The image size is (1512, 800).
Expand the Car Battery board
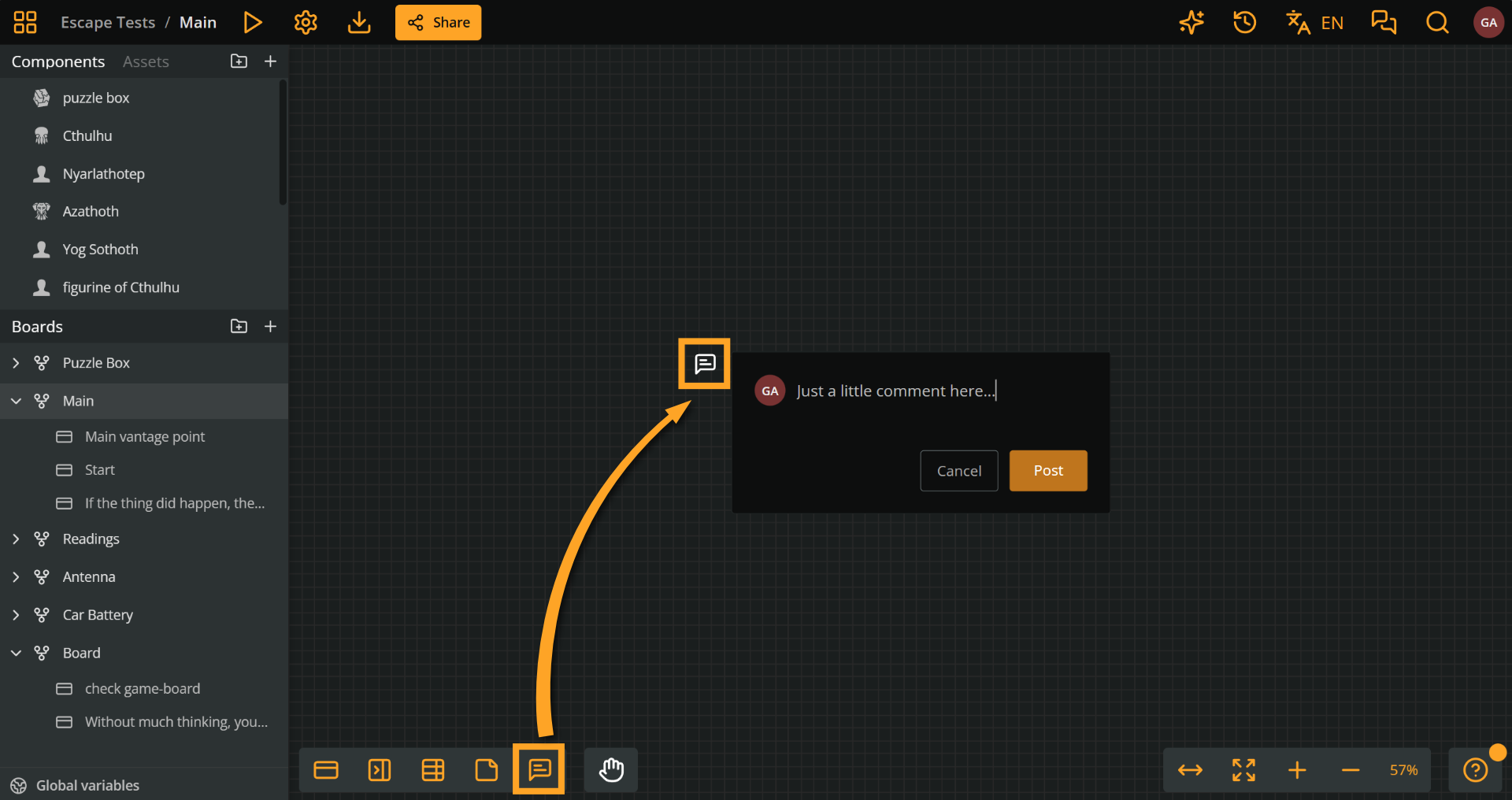click(16, 615)
